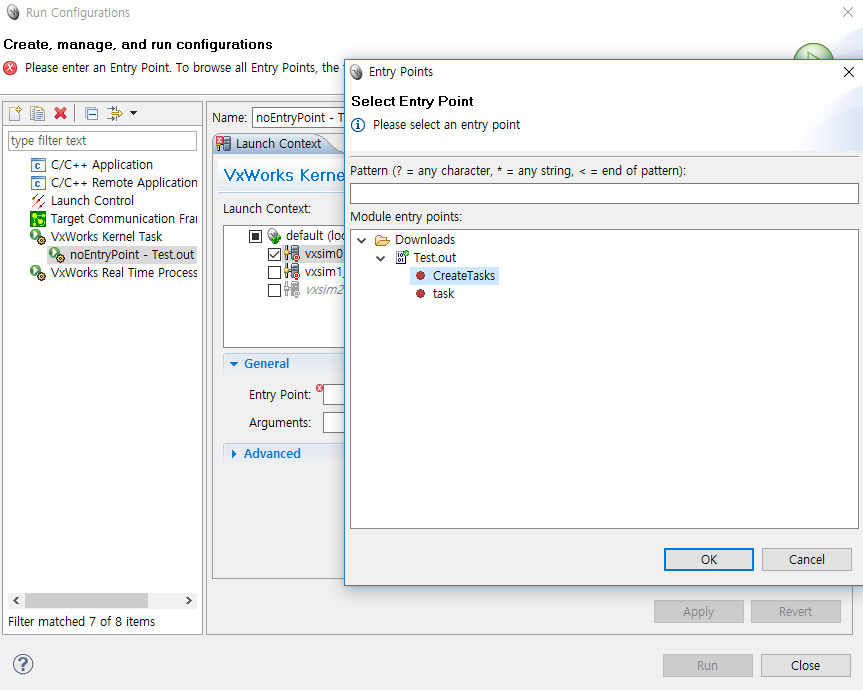The image size is (863, 690).
Task: Select the task entry point
Action: coord(443,294)
